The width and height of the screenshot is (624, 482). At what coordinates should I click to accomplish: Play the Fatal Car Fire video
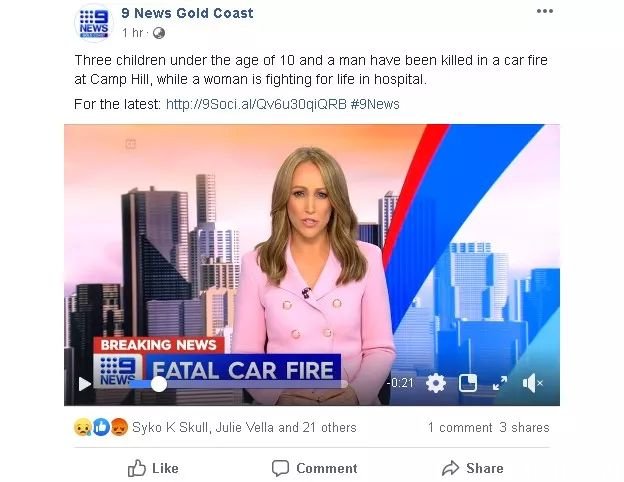[84, 384]
